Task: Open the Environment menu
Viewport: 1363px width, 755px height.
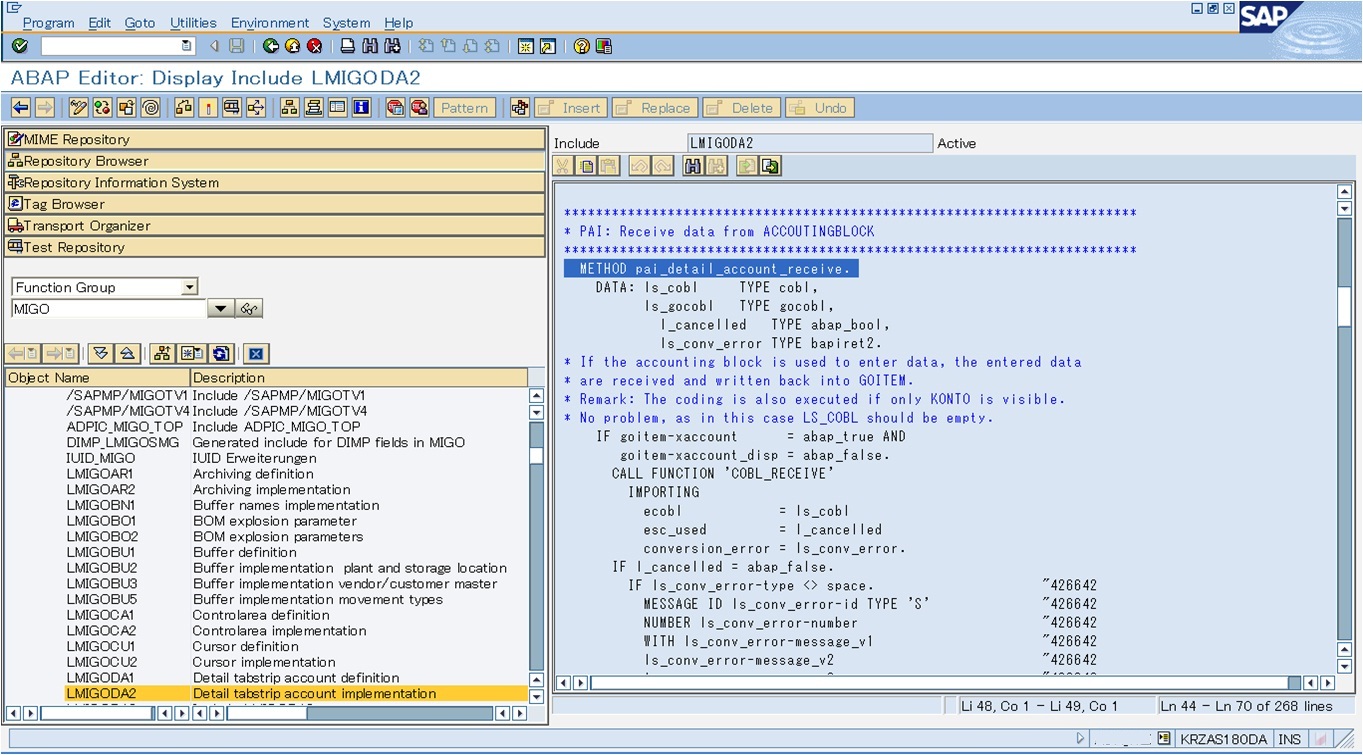Action: (x=270, y=22)
